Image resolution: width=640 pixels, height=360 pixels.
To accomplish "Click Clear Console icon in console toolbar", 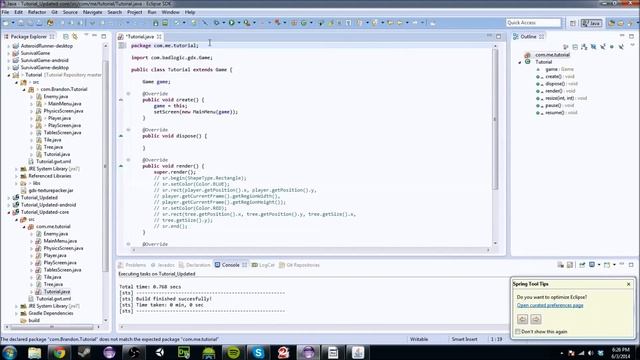I will [560, 265].
